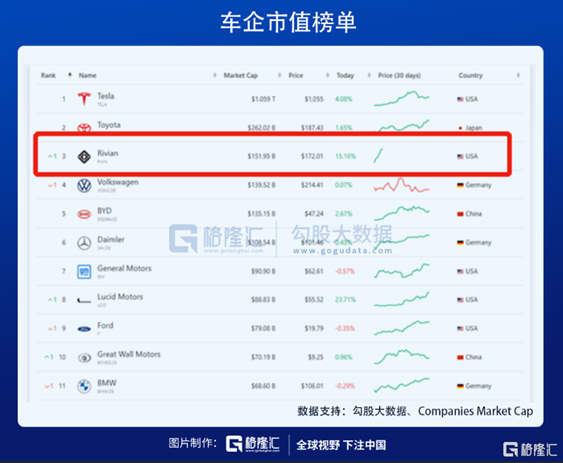Sort by the Price column header
This screenshot has height=463, width=563.
[x=296, y=75]
